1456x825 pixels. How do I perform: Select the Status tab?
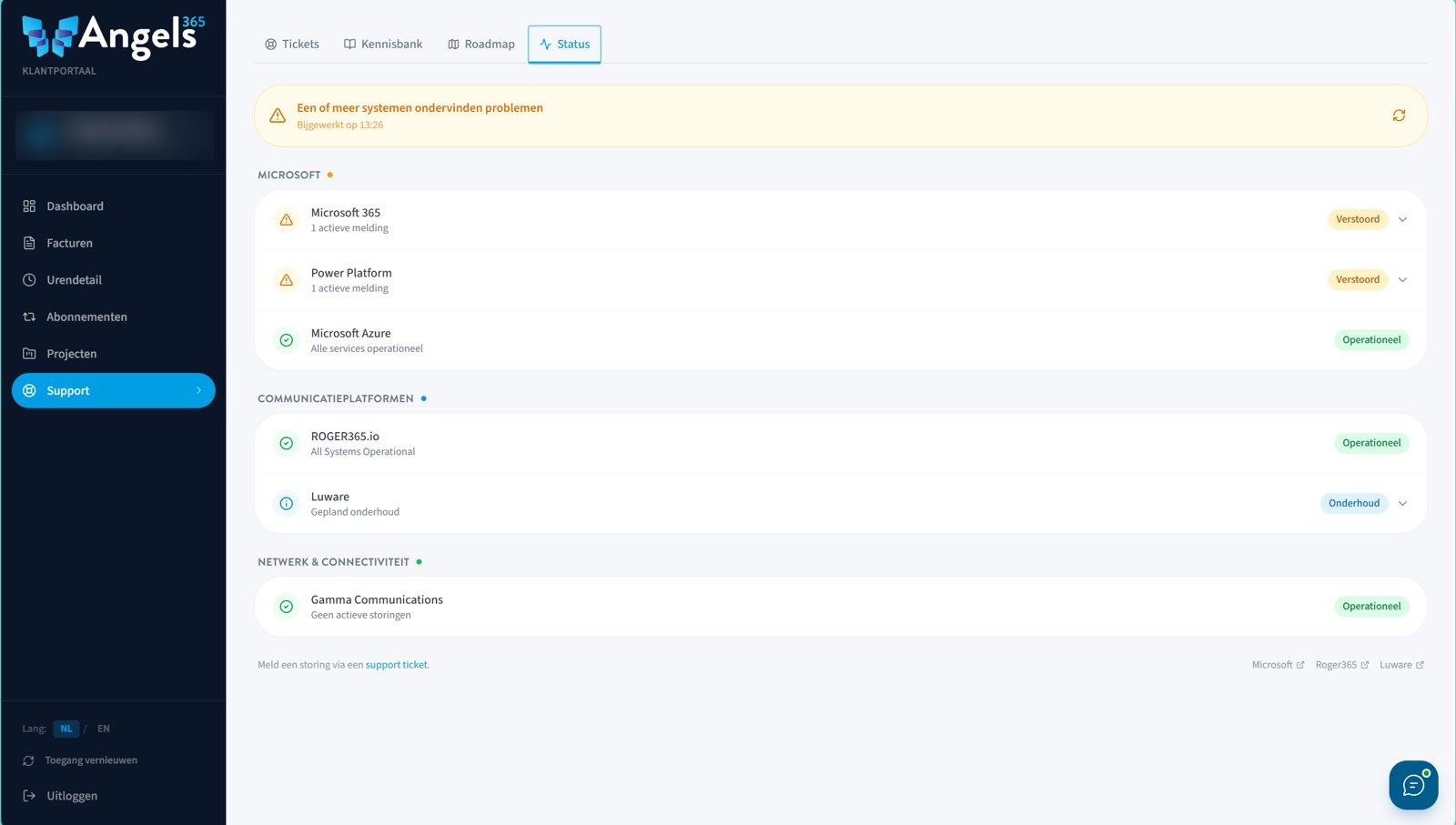(x=564, y=44)
